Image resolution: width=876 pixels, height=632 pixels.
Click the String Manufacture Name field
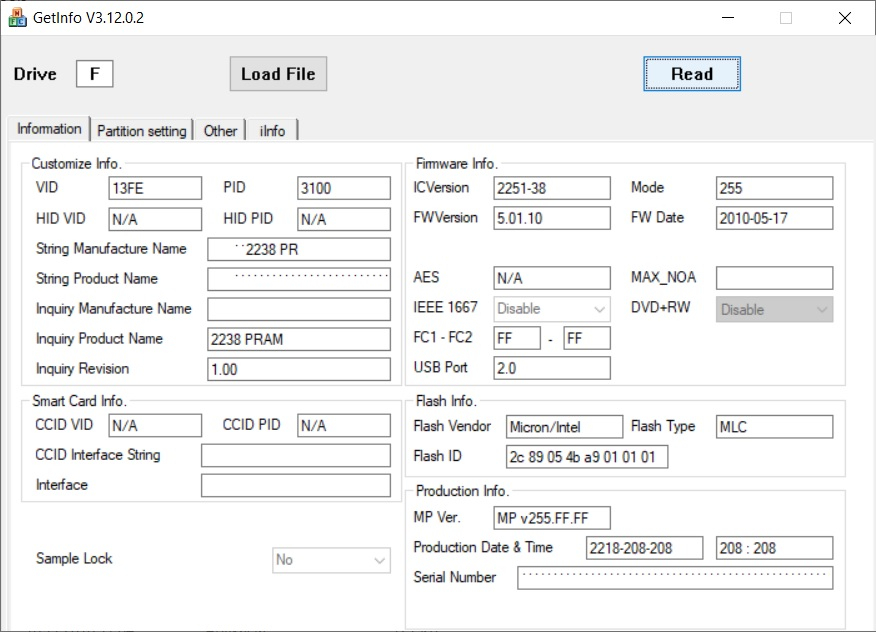click(299, 249)
